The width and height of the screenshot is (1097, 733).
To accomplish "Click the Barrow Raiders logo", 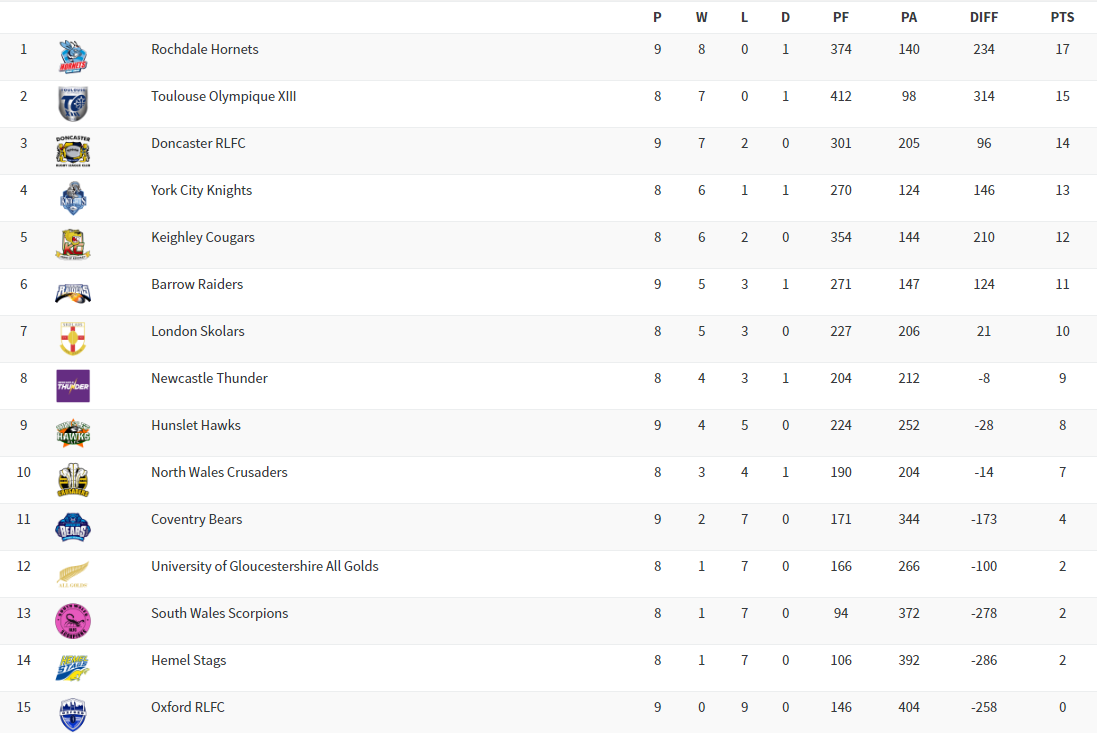I will pos(73,292).
